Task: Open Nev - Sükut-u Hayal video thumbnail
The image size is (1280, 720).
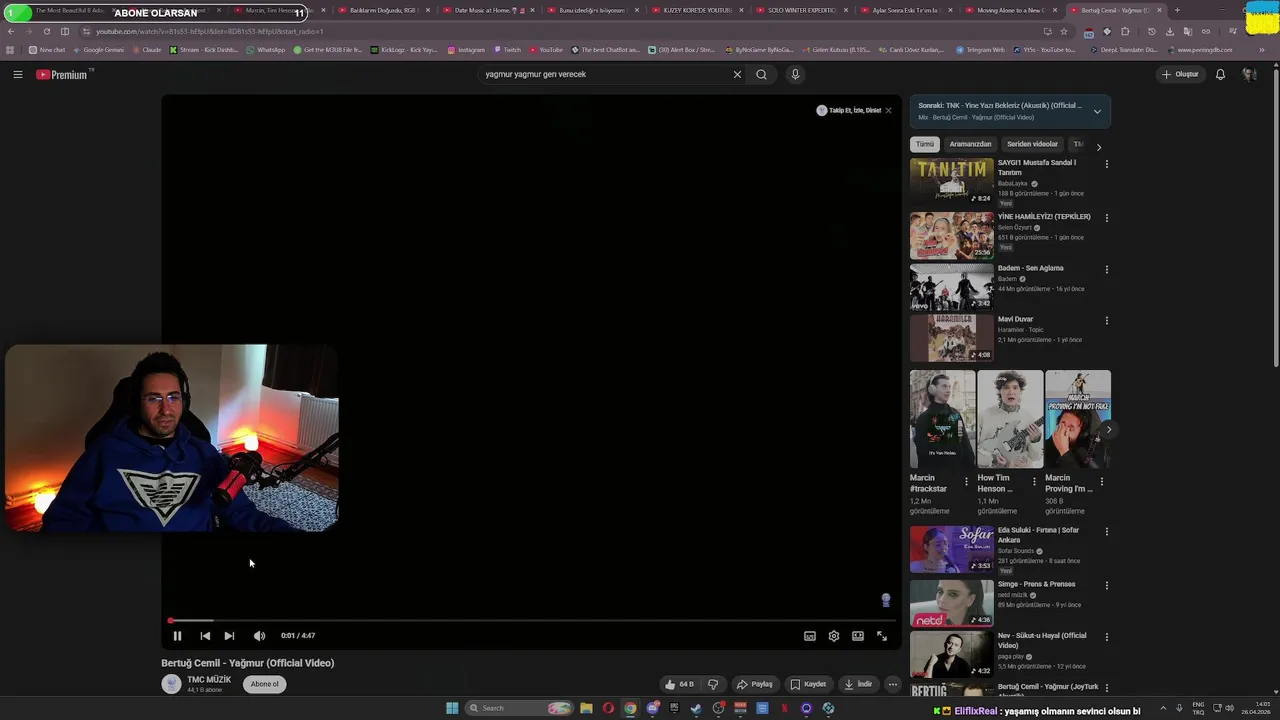Action: [x=952, y=655]
